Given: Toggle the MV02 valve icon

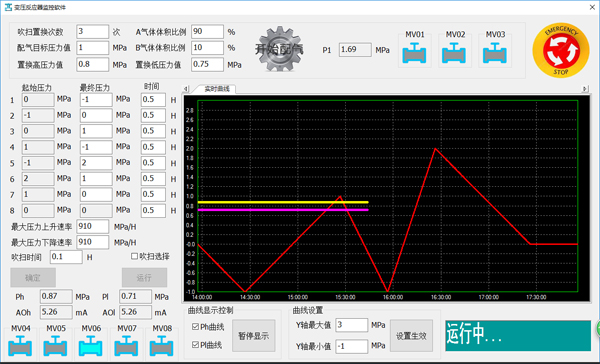Looking at the screenshot, I should (454, 53).
